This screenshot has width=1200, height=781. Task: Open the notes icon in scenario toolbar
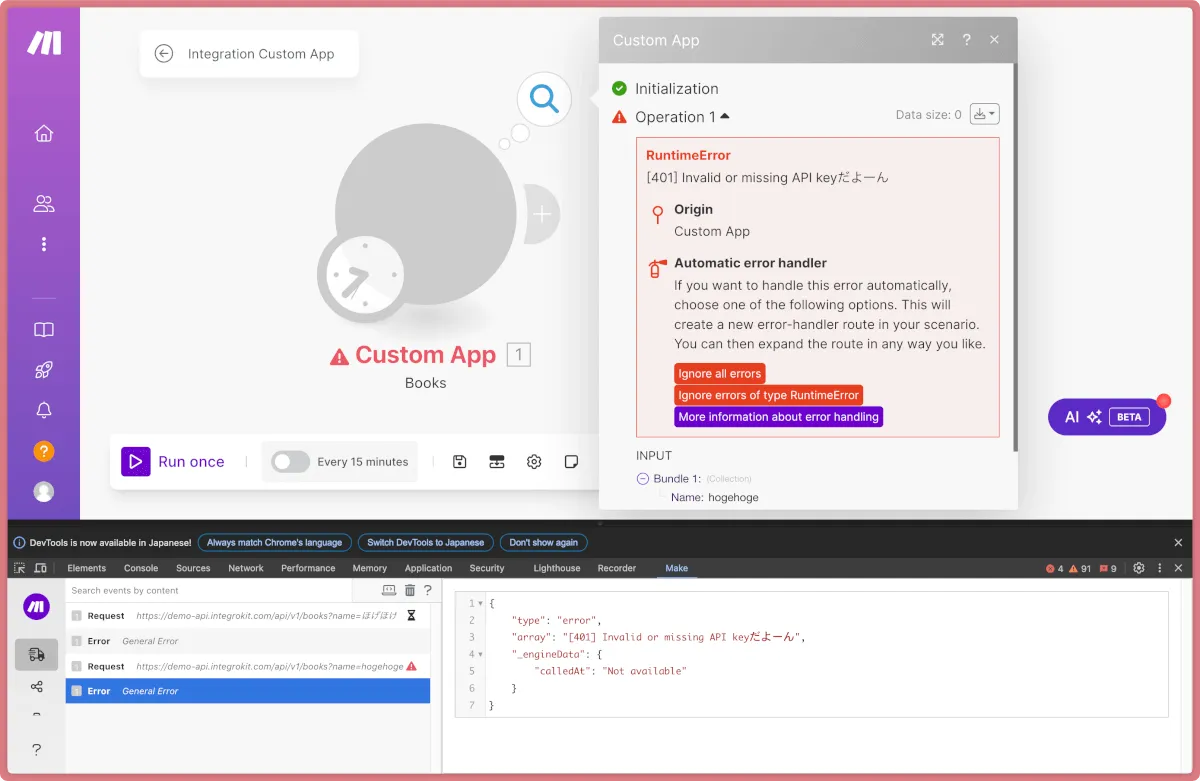[x=571, y=462]
